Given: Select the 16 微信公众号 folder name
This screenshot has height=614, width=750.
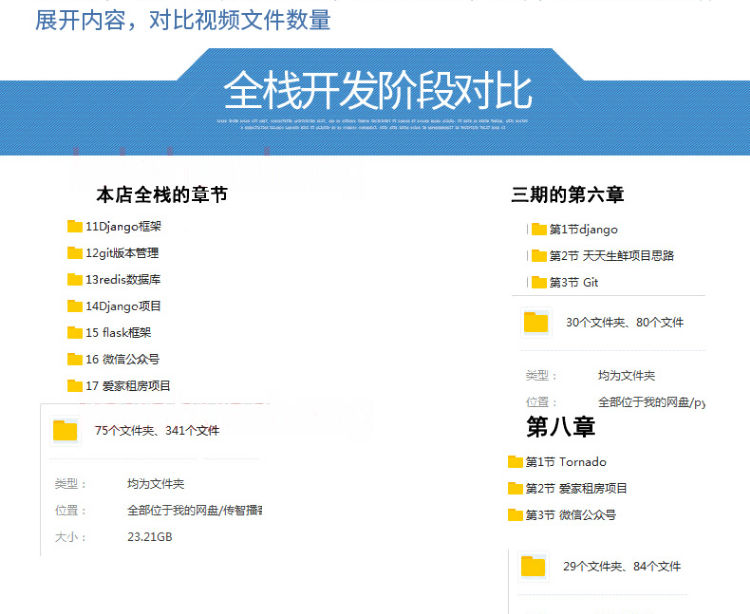Looking at the screenshot, I should tap(122, 359).
